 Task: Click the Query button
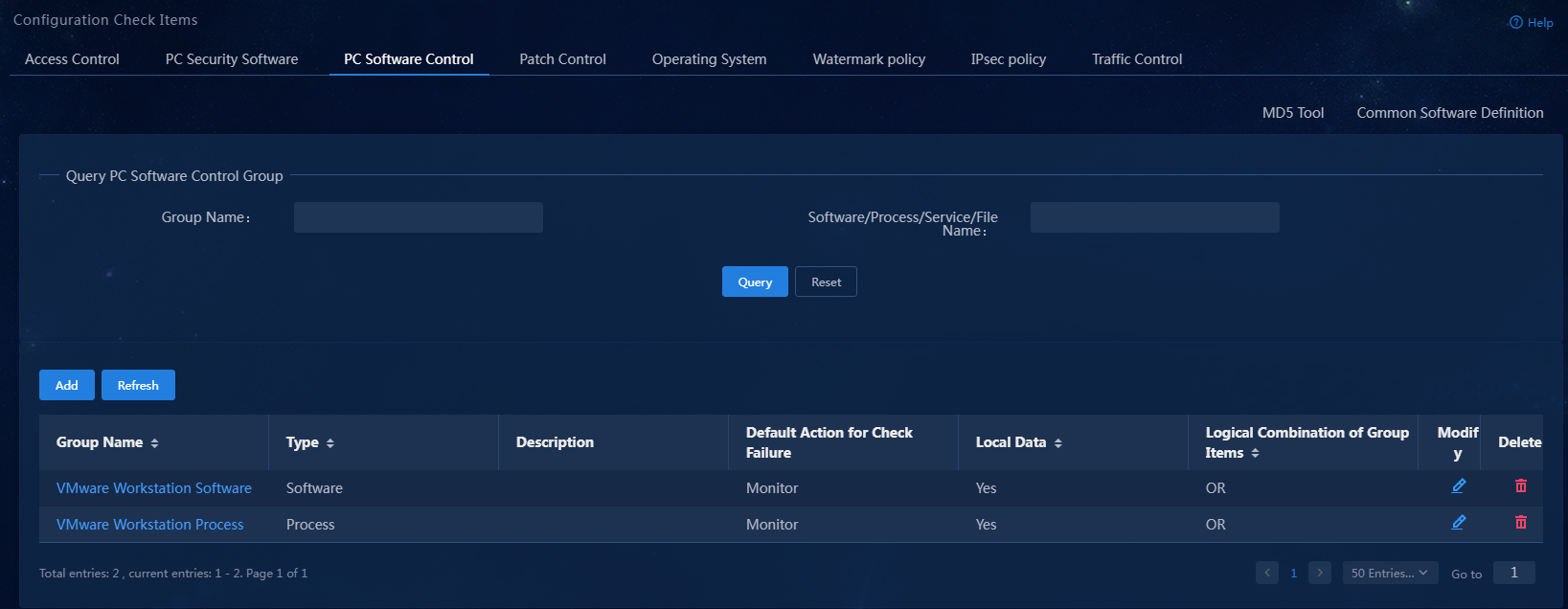coord(755,282)
